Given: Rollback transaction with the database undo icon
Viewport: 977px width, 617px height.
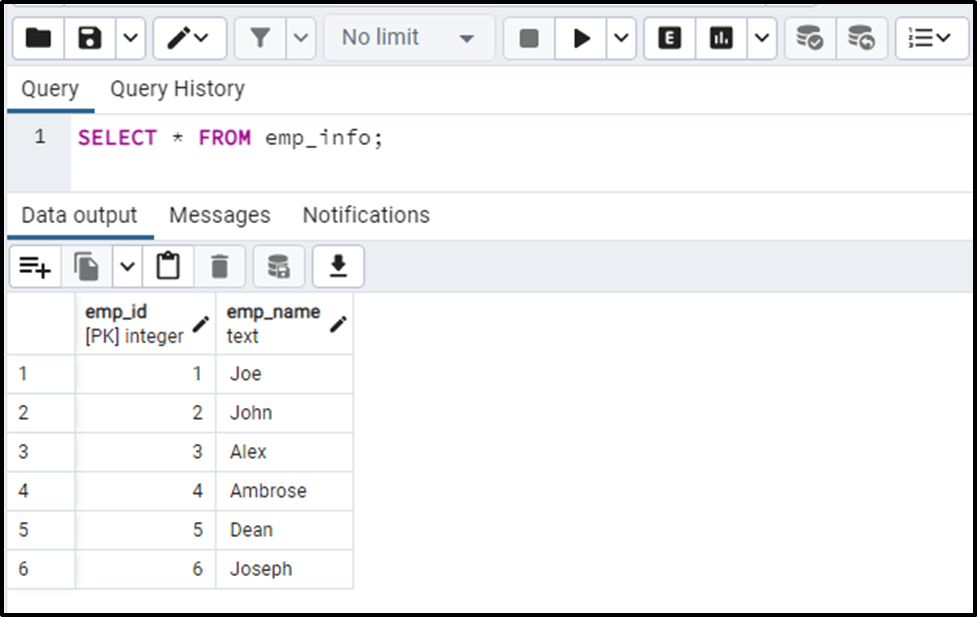Looking at the screenshot, I should (861, 38).
